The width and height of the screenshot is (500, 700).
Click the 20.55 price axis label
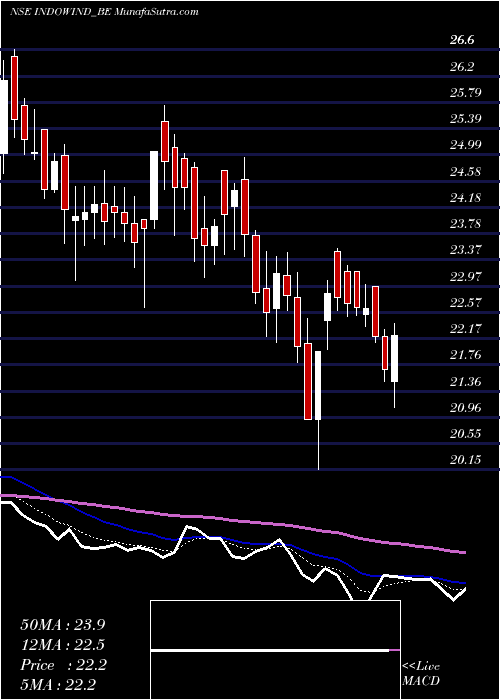465,433
